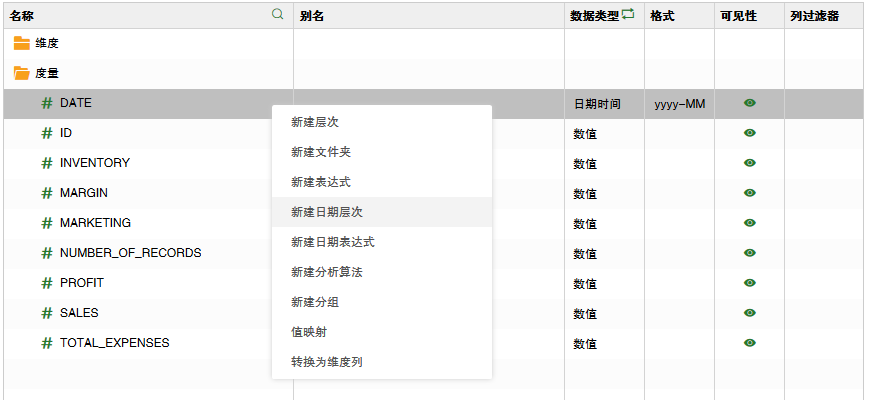871x400 pixels.
Task: Select 转换为维度列 in the context menu
Action: [326, 362]
